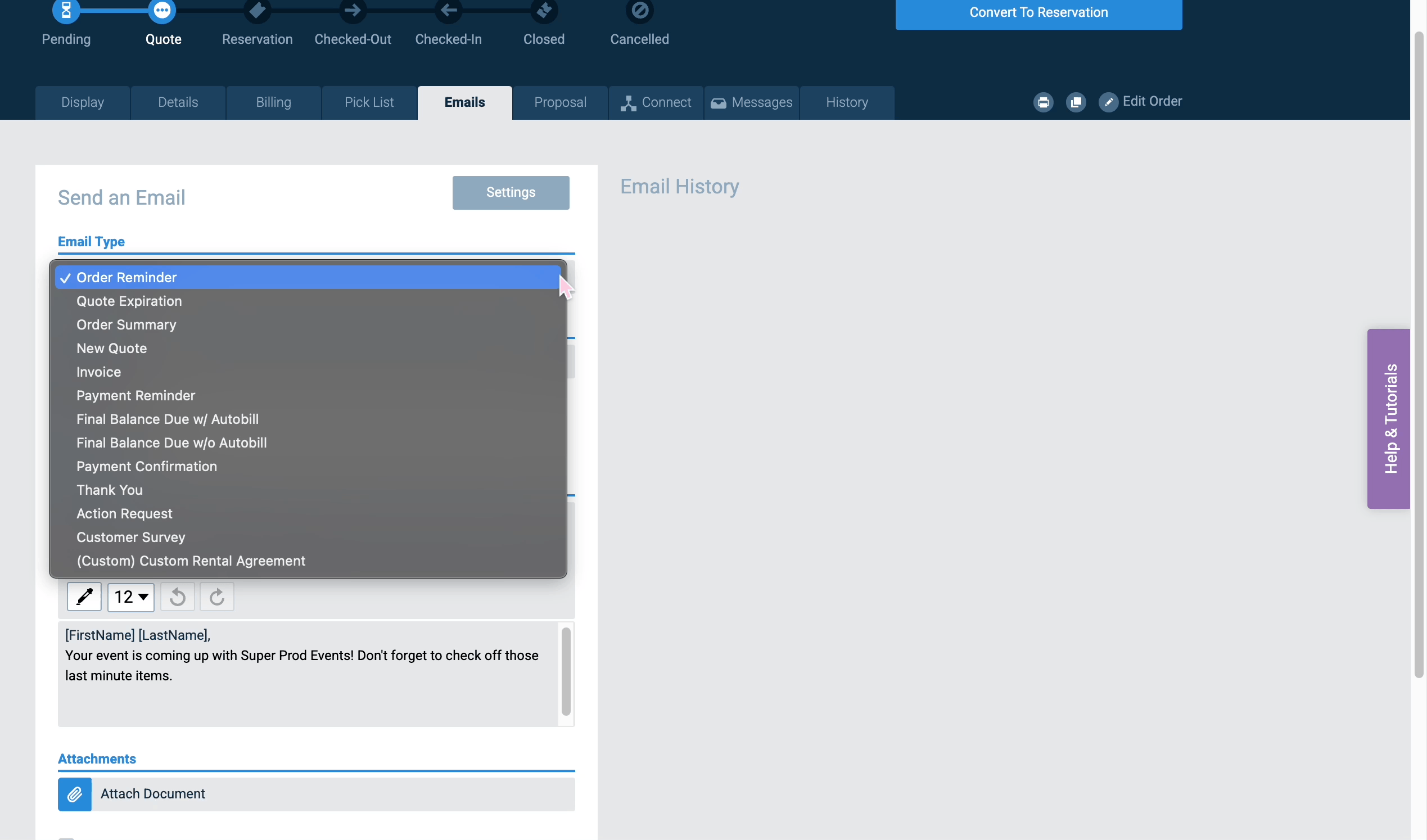Open the History tab
The height and width of the screenshot is (840, 1427).
point(847,102)
